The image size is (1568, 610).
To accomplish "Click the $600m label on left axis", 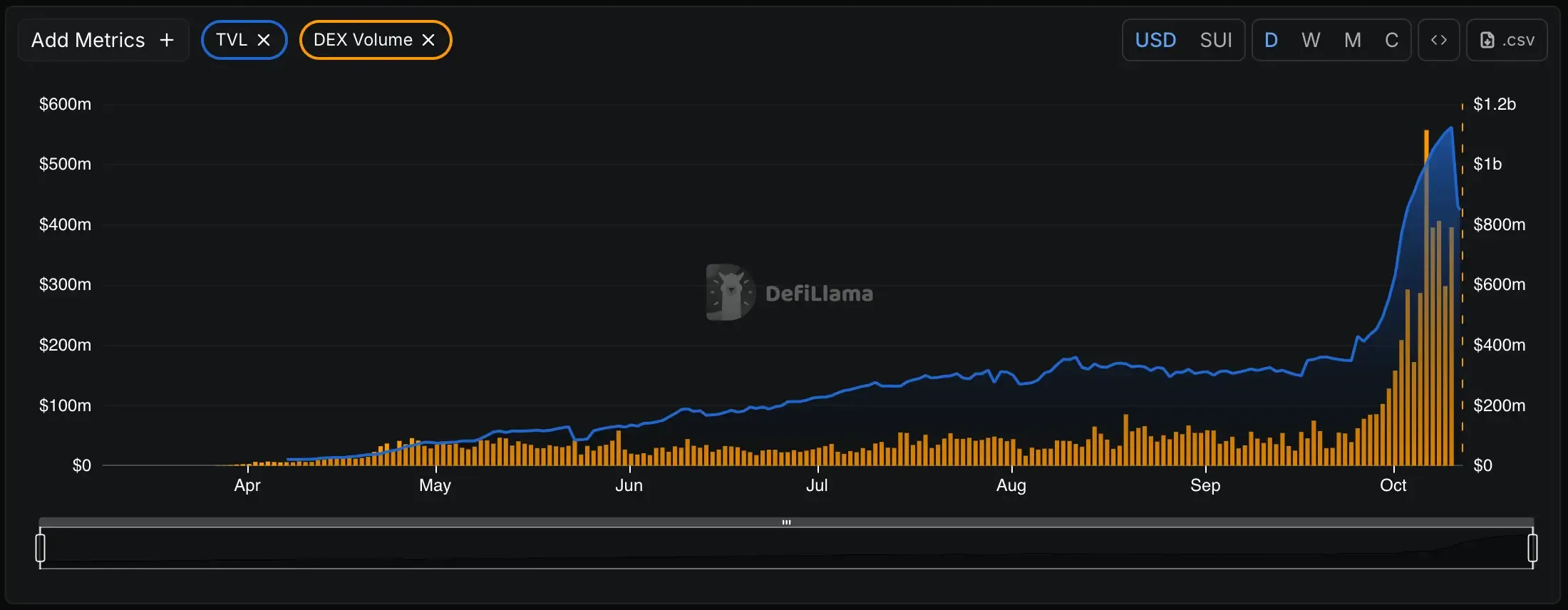I will 65,104.
